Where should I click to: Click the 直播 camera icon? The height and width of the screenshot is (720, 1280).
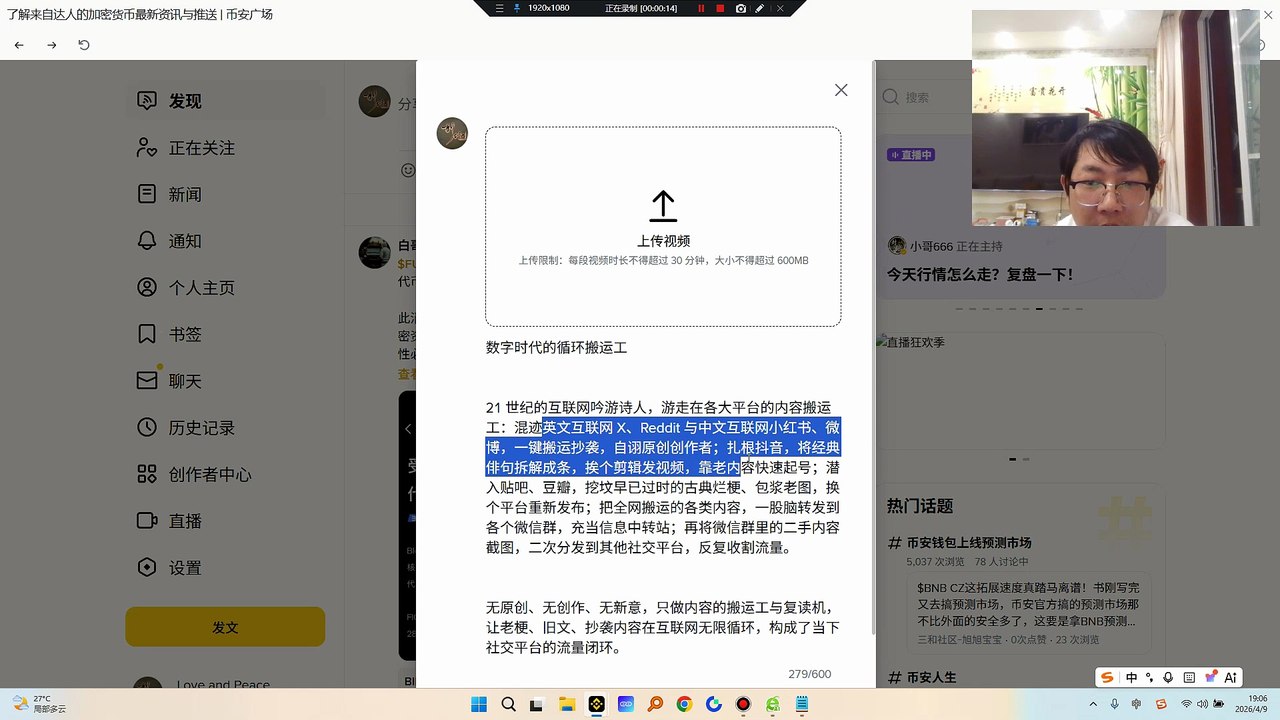(147, 521)
